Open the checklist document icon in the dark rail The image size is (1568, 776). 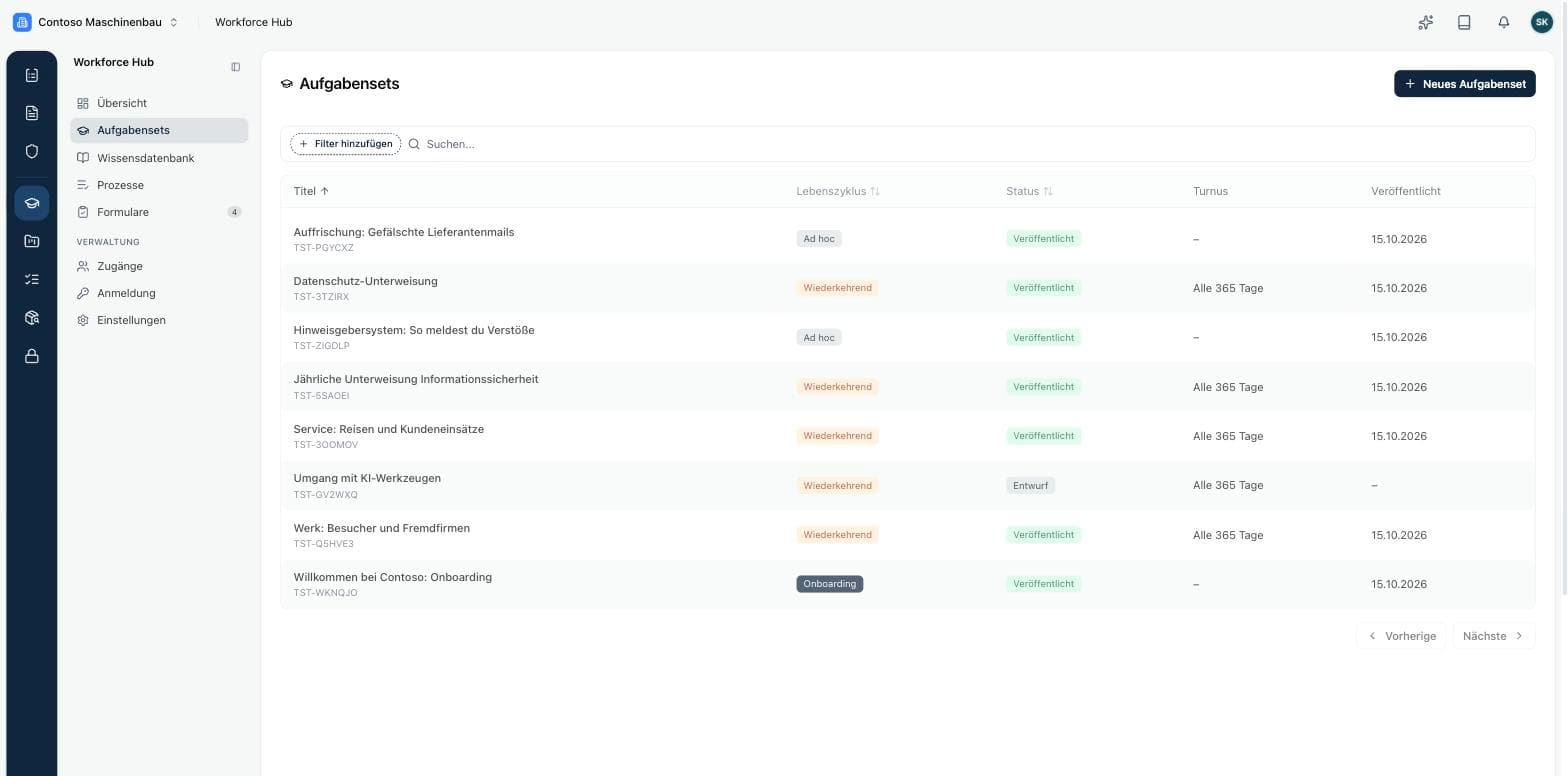pyautogui.click(x=31, y=75)
